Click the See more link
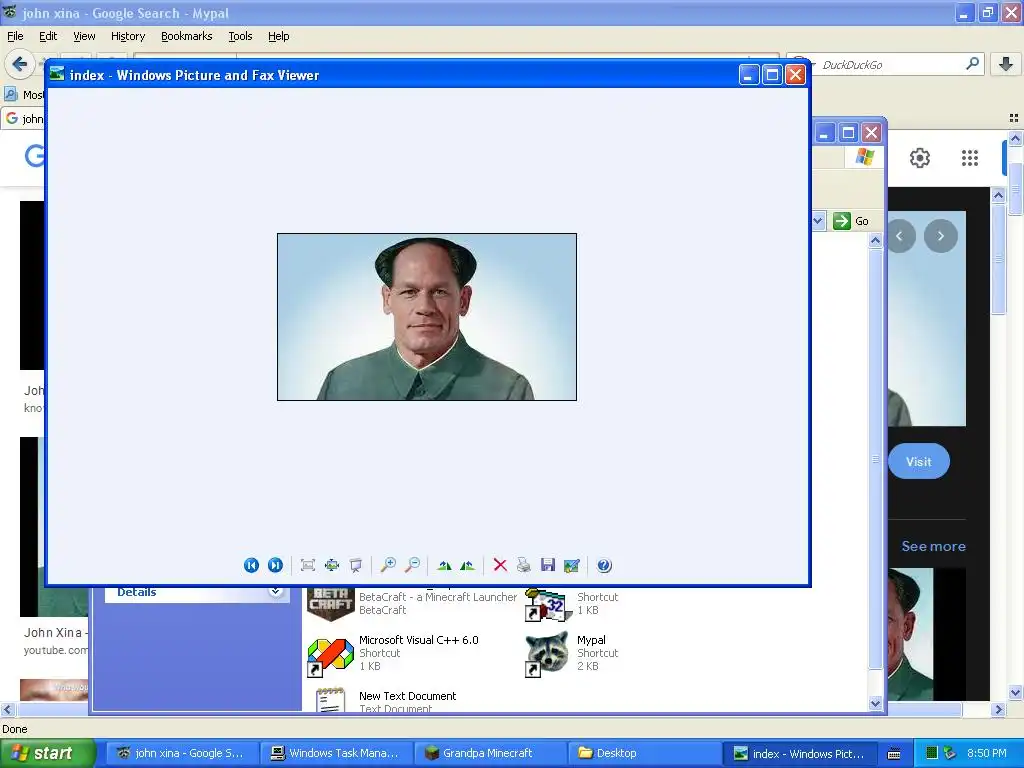 point(933,546)
